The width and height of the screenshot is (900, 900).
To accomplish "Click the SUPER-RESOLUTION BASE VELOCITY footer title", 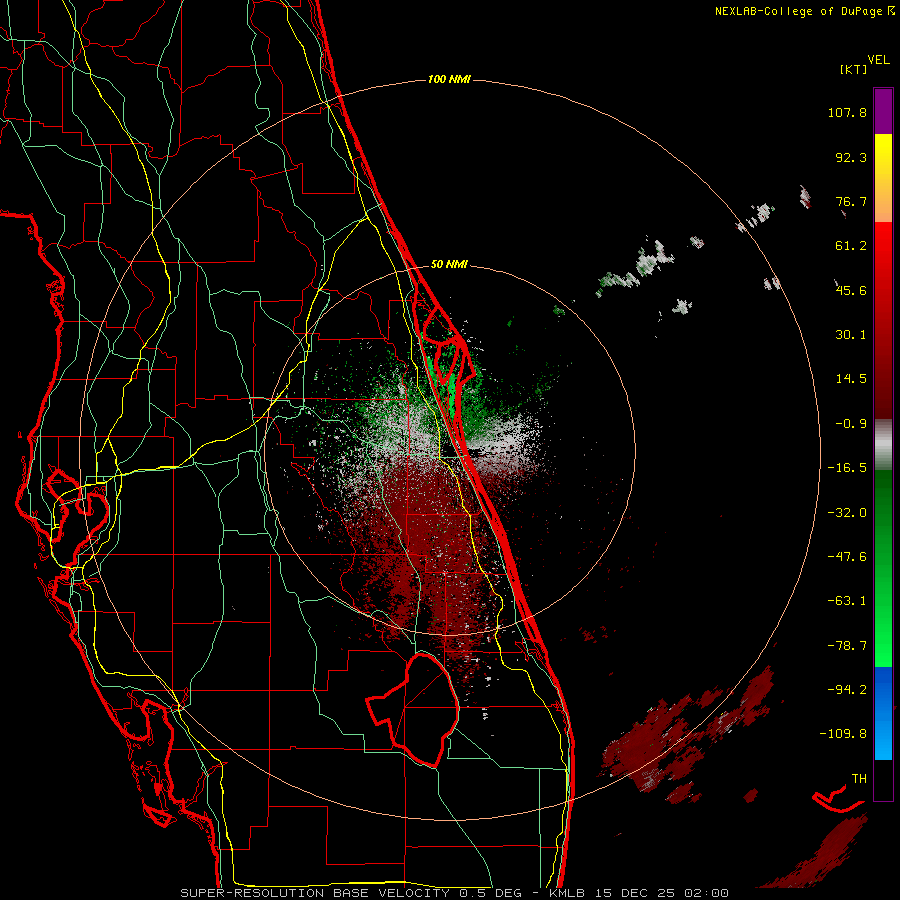I will [x=315, y=893].
